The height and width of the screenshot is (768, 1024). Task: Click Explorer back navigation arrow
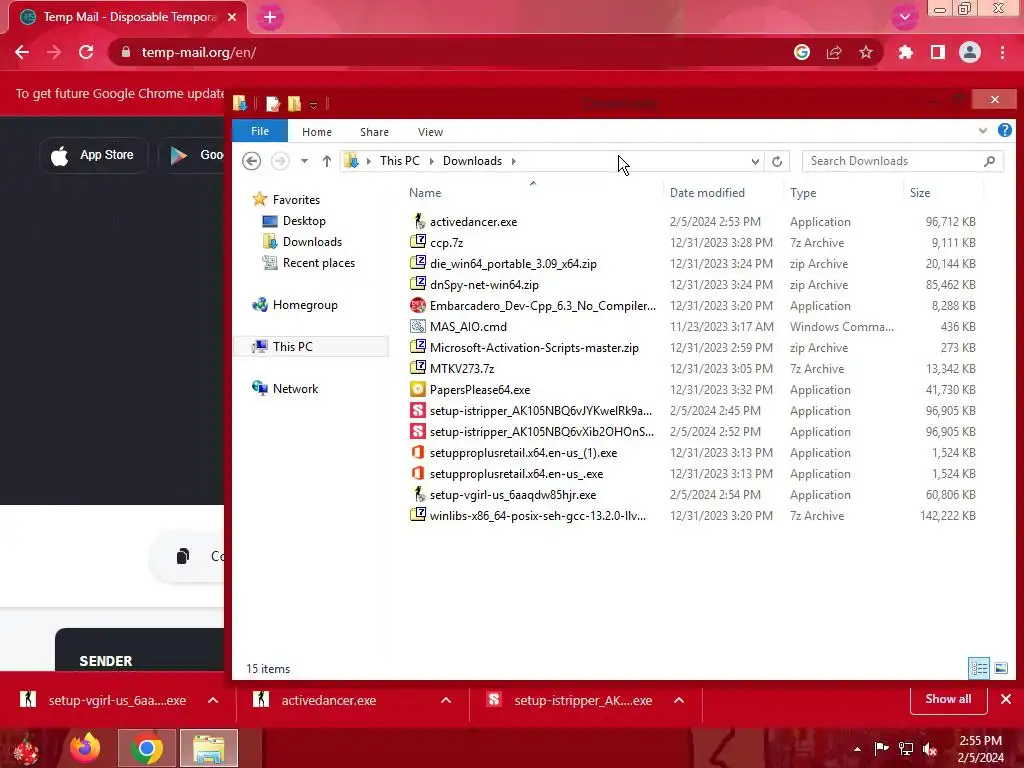(x=251, y=161)
